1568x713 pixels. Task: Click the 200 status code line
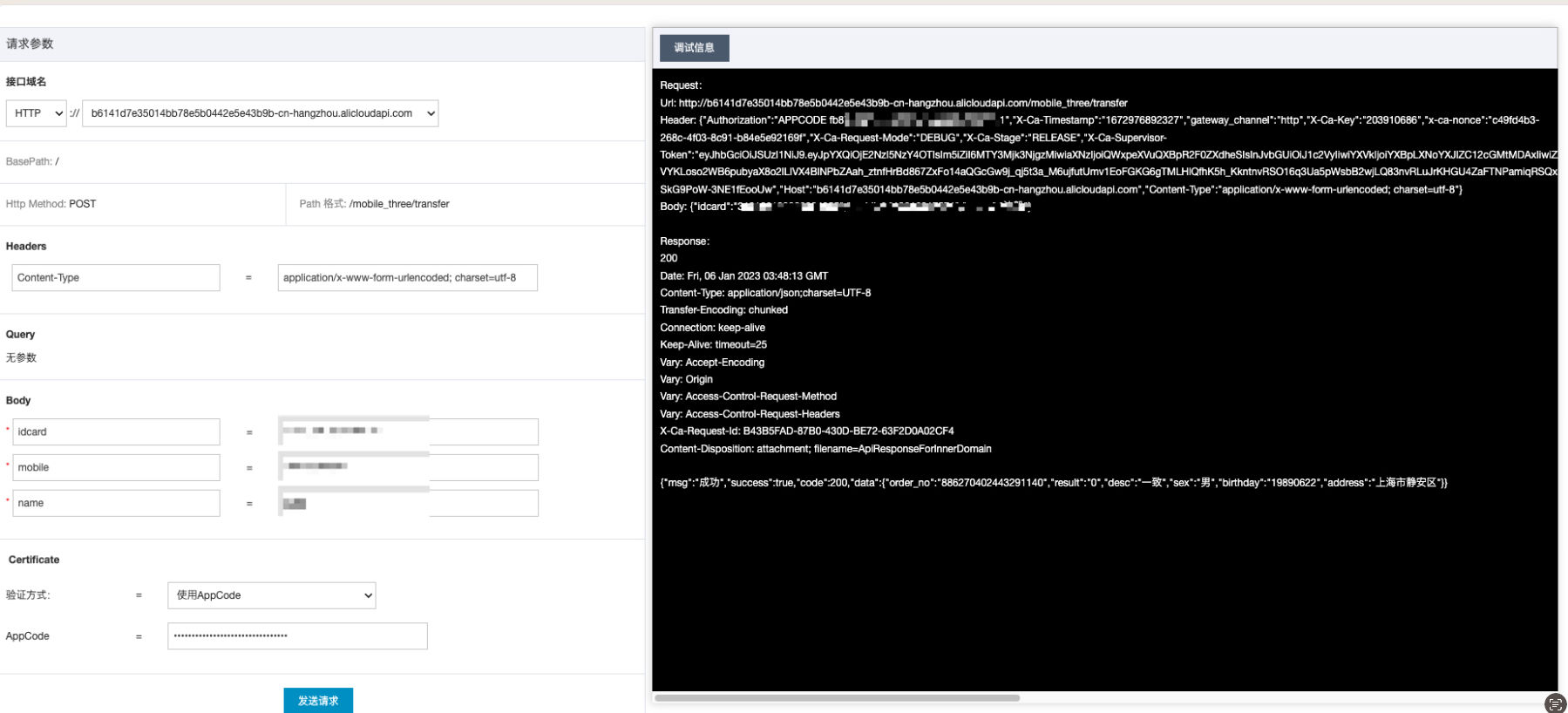(x=669, y=258)
